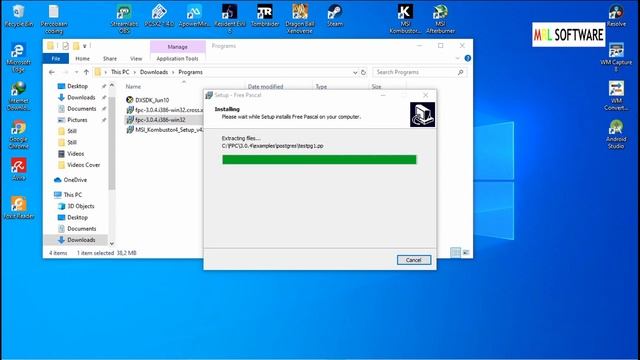The width and height of the screenshot is (640, 360).
Task: Open the File tab in Explorer
Action: click(56, 59)
